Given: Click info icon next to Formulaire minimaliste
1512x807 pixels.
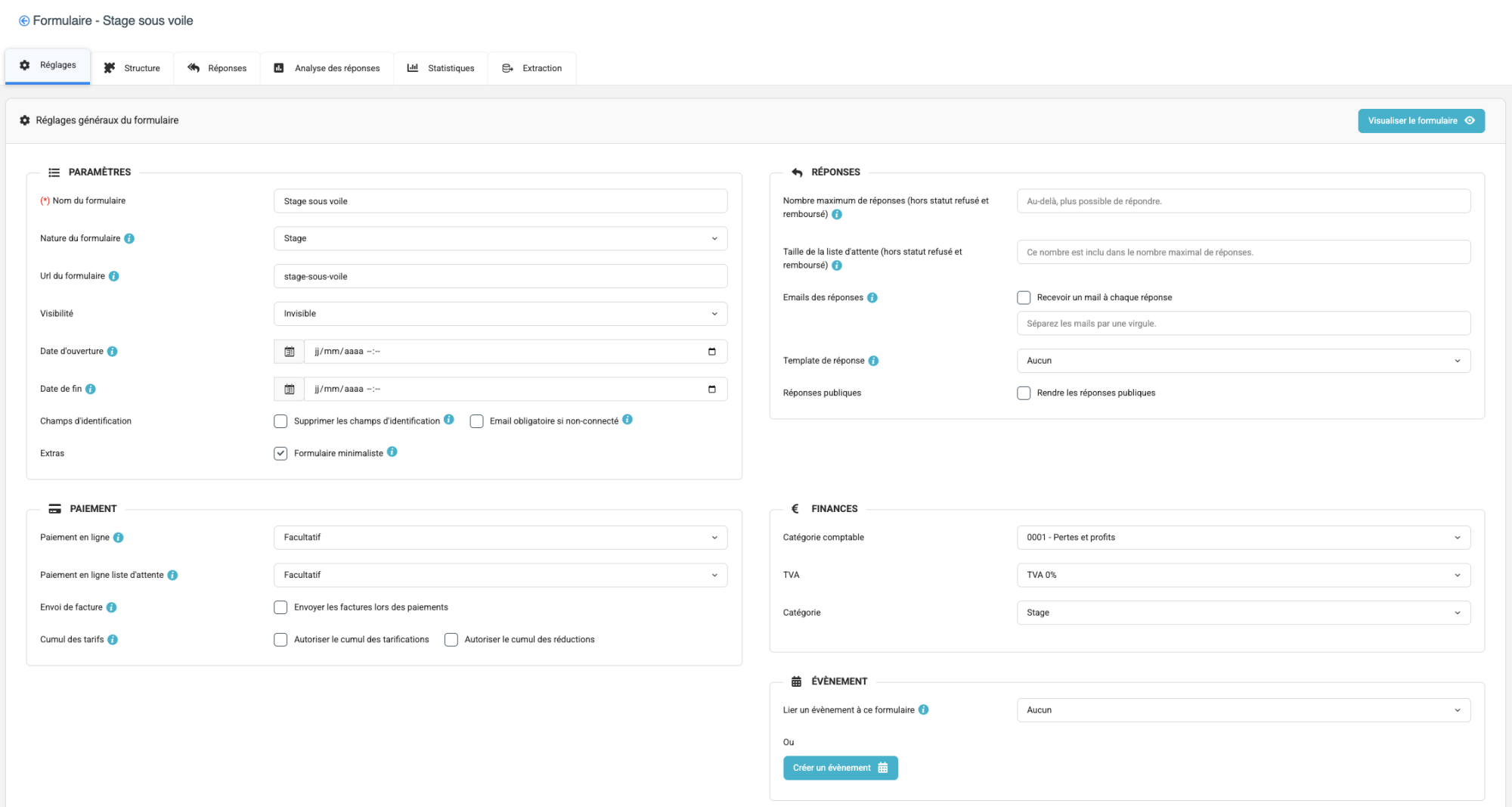Looking at the screenshot, I should [392, 452].
